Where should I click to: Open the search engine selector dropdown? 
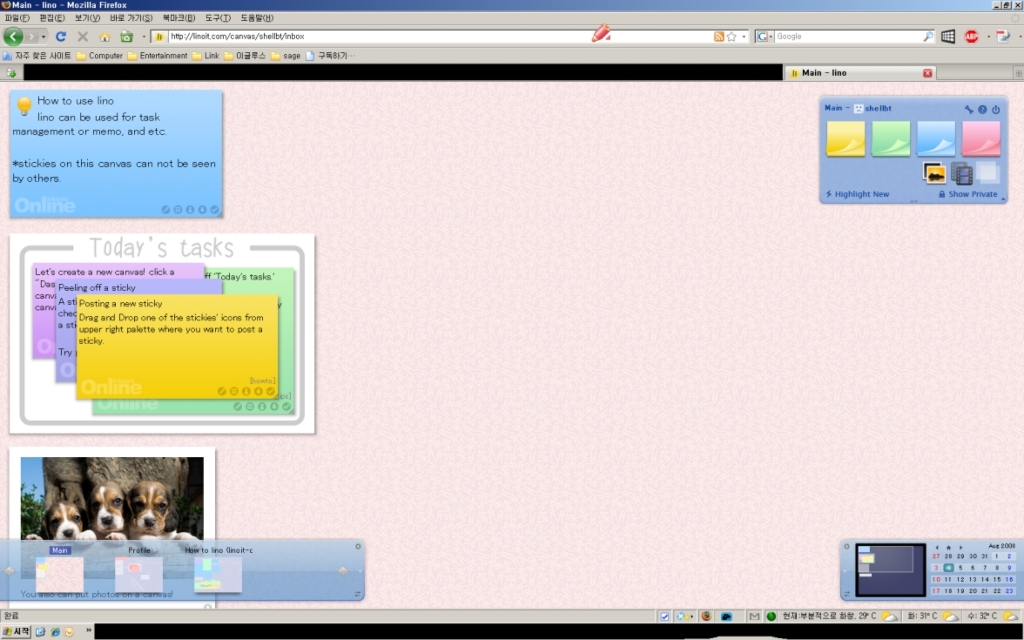764,37
